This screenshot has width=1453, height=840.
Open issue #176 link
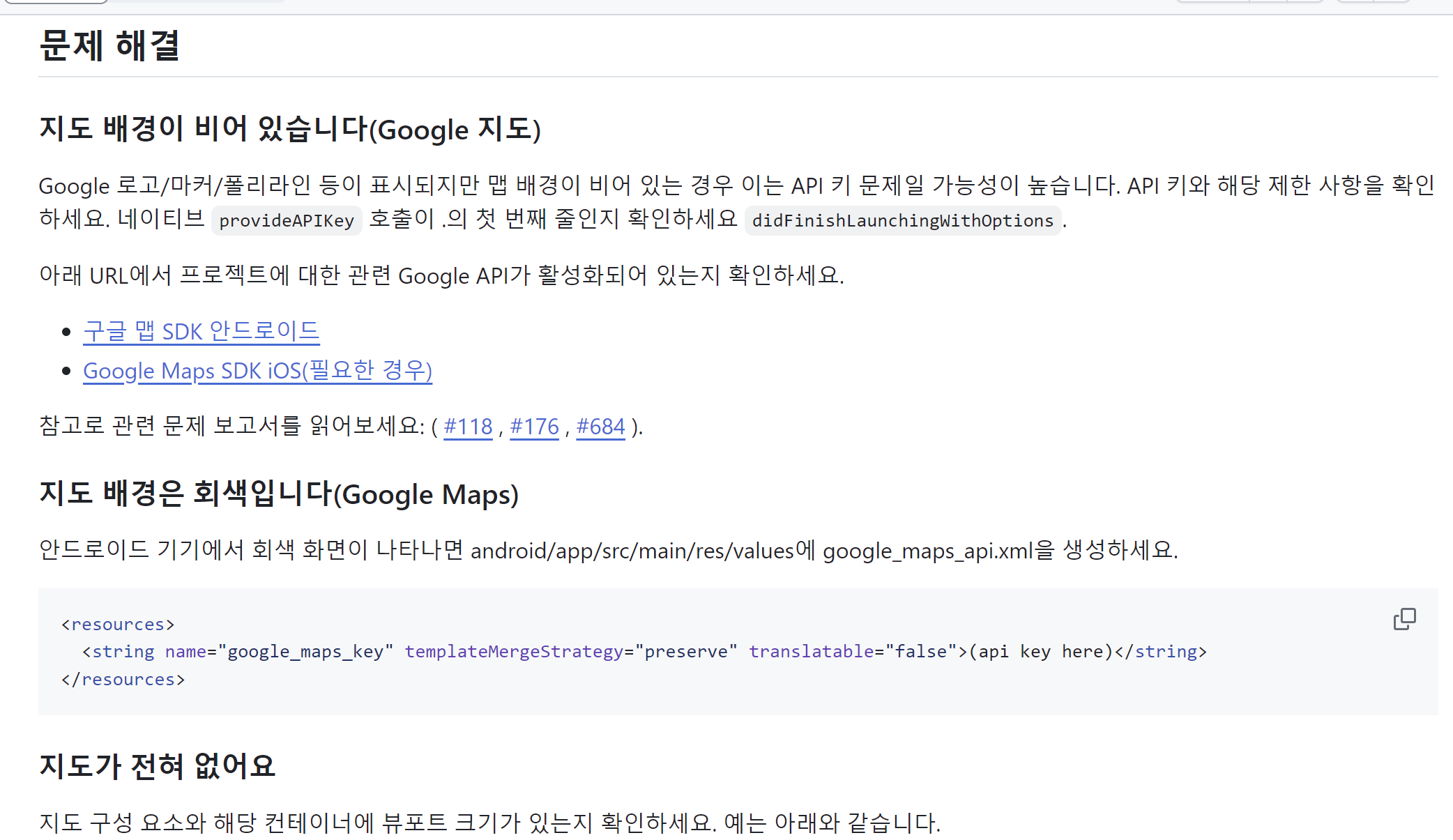click(534, 426)
